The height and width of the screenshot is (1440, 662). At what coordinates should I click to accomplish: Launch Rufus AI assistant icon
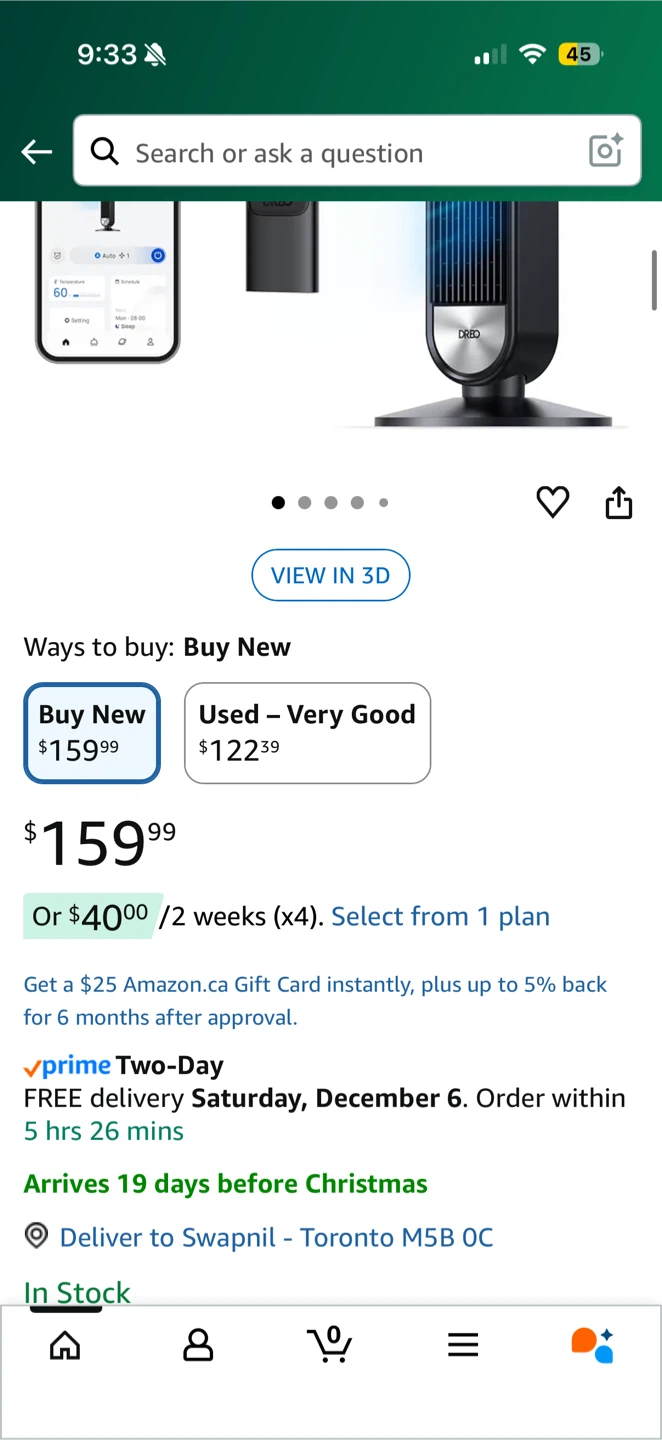click(592, 1345)
